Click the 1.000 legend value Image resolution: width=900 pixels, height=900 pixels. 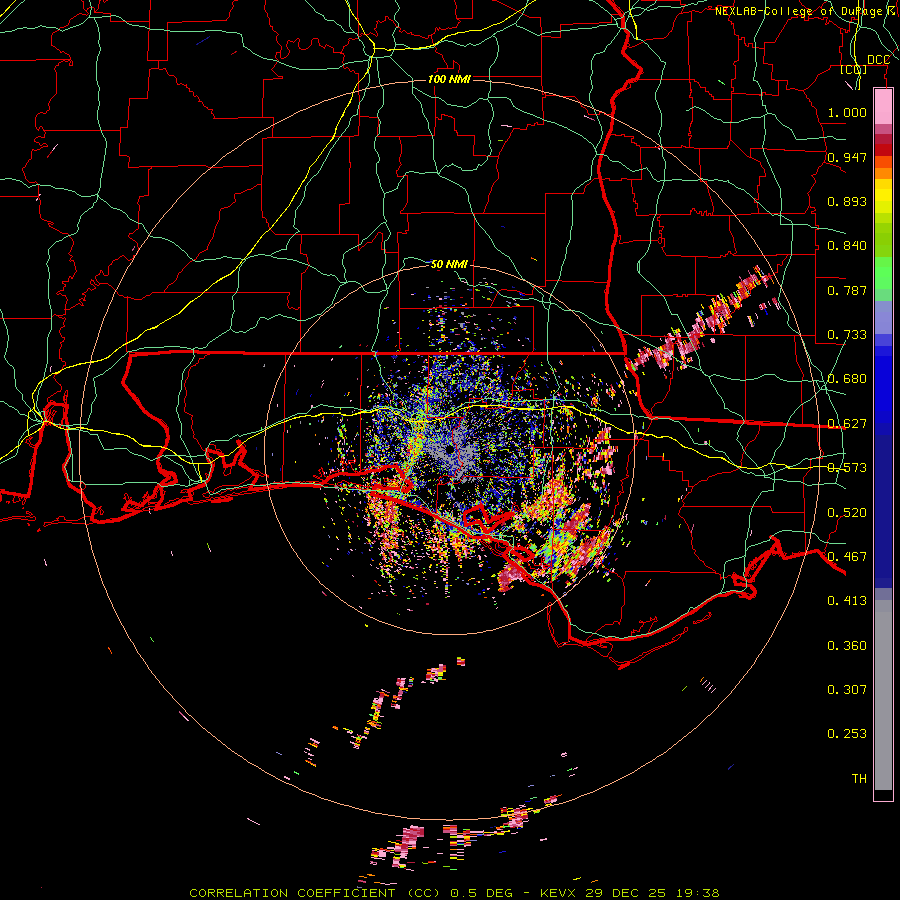pos(847,112)
